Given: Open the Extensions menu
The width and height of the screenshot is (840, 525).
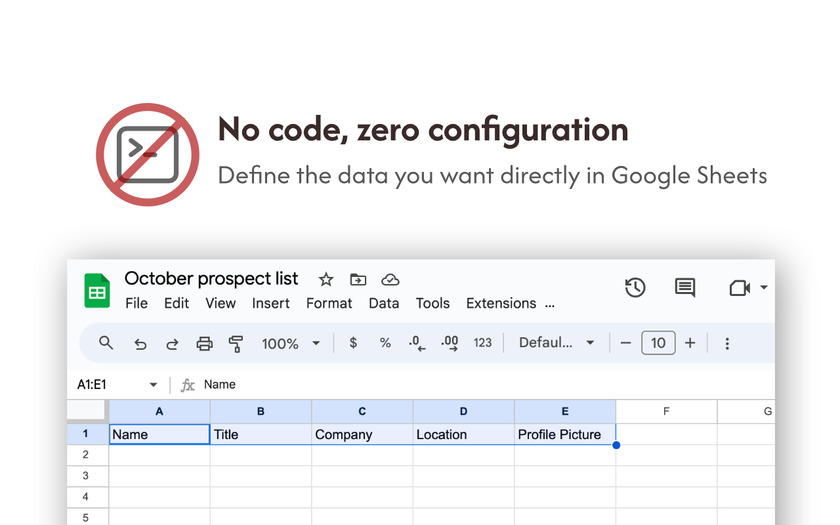Looking at the screenshot, I should [501, 303].
